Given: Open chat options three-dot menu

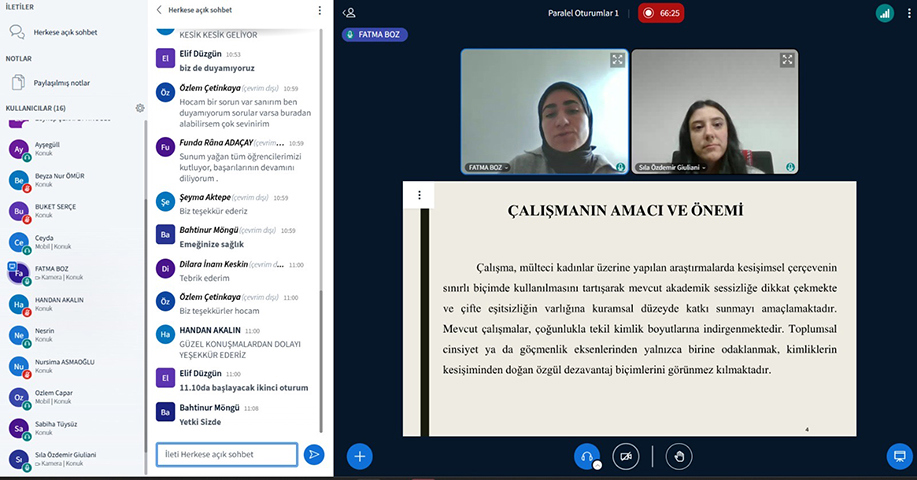Looking at the screenshot, I should [x=320, y=10].
